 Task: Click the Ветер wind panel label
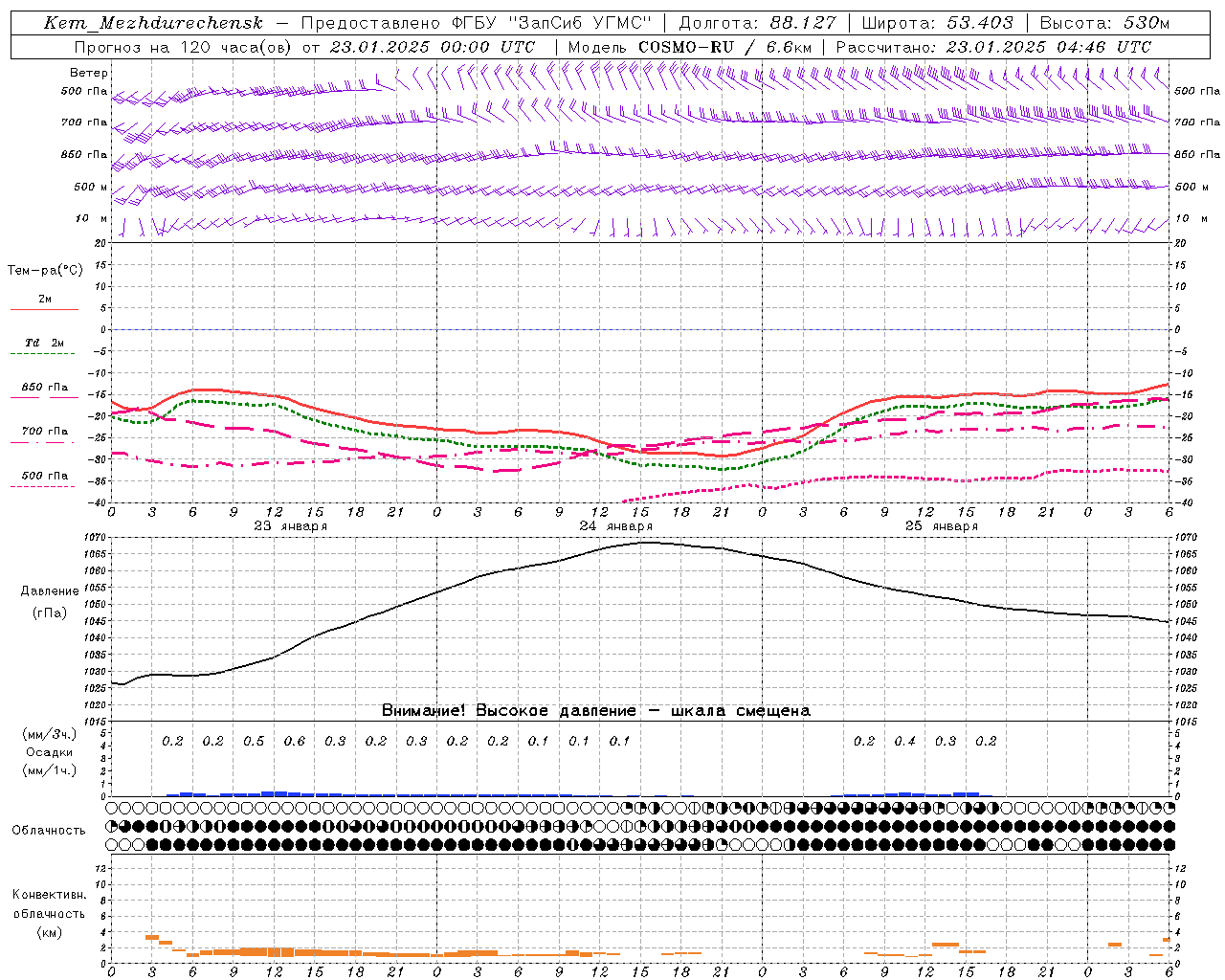(89, 73)
